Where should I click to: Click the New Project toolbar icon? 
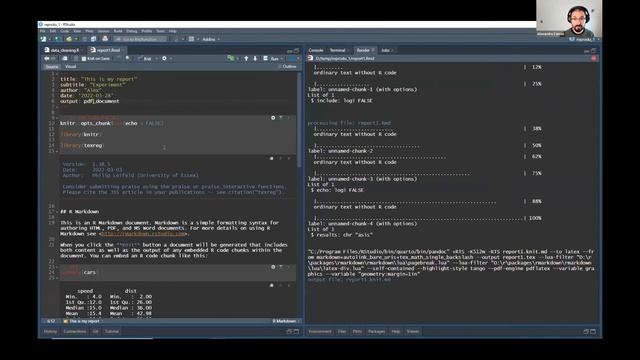pyautogui.click(x=58, y=39)
